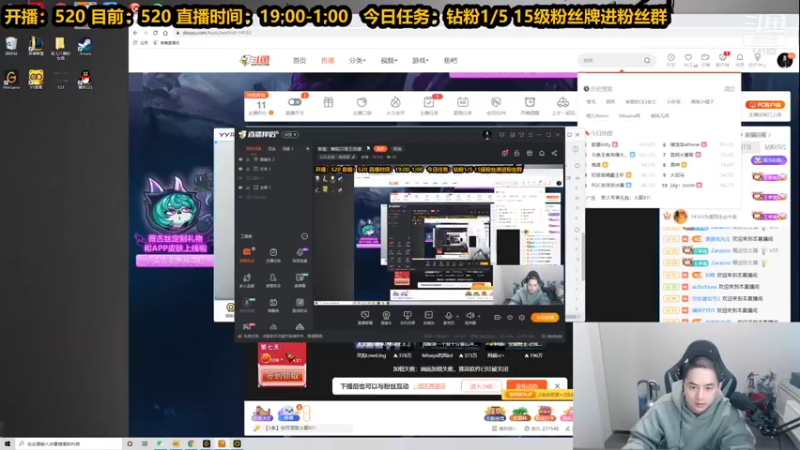Click the microphone icon in 直播伴侣

[448, 315]
